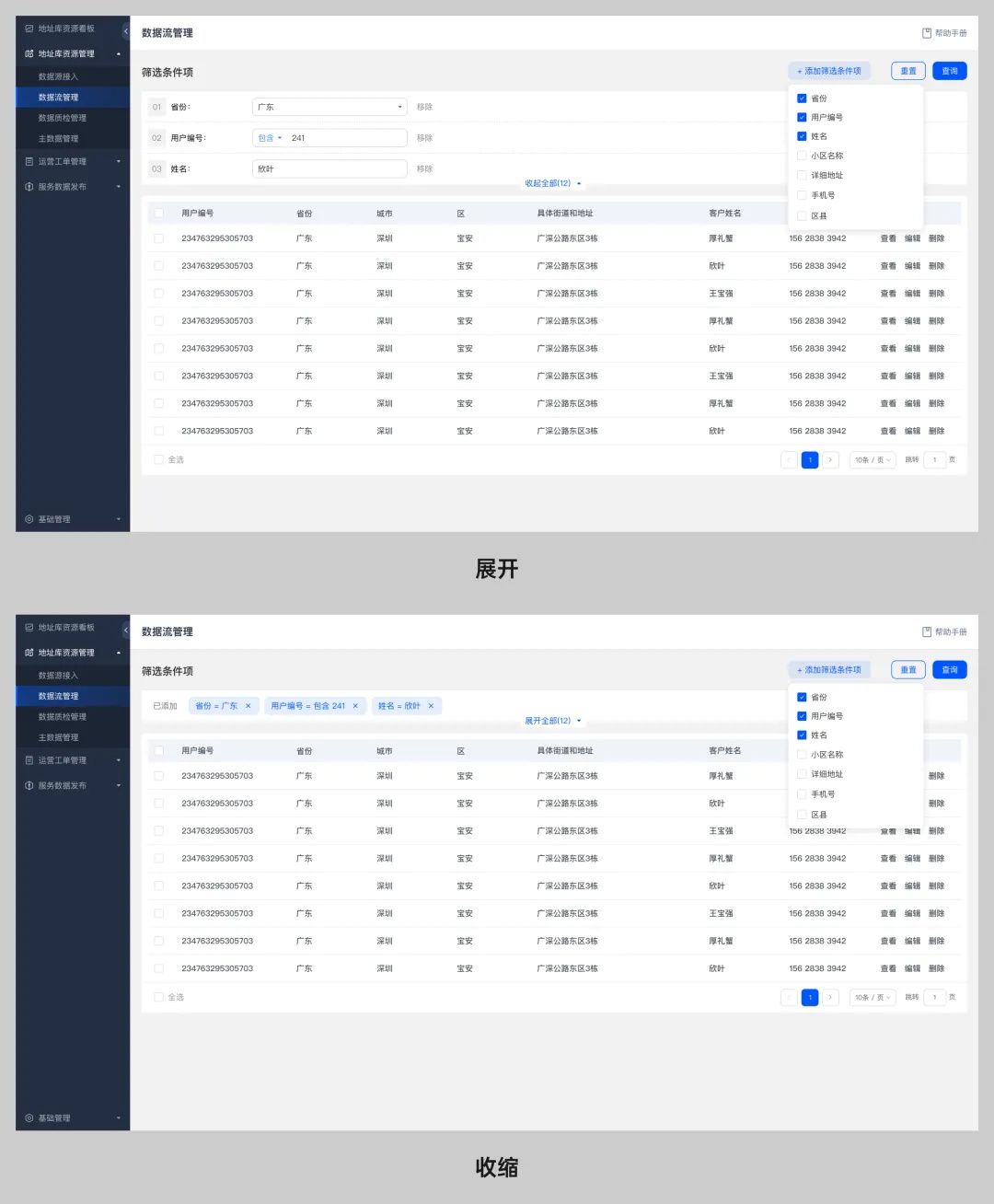994x1204 pixels.
Task: Select page 1 button in top pagination
Action: 810,459
